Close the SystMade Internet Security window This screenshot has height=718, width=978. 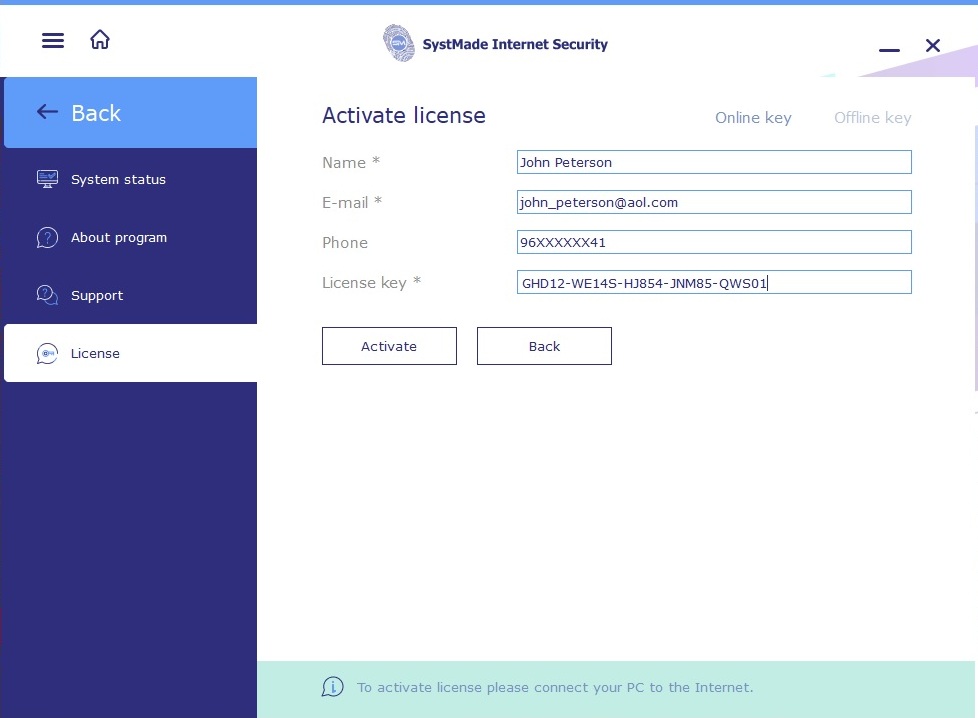[933, 45]
